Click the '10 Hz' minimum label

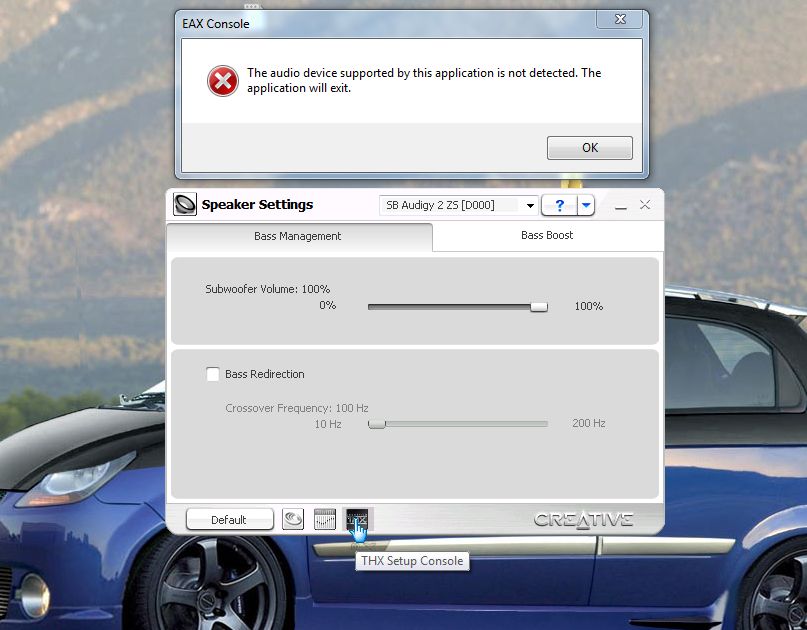click(x=328, y=424)
